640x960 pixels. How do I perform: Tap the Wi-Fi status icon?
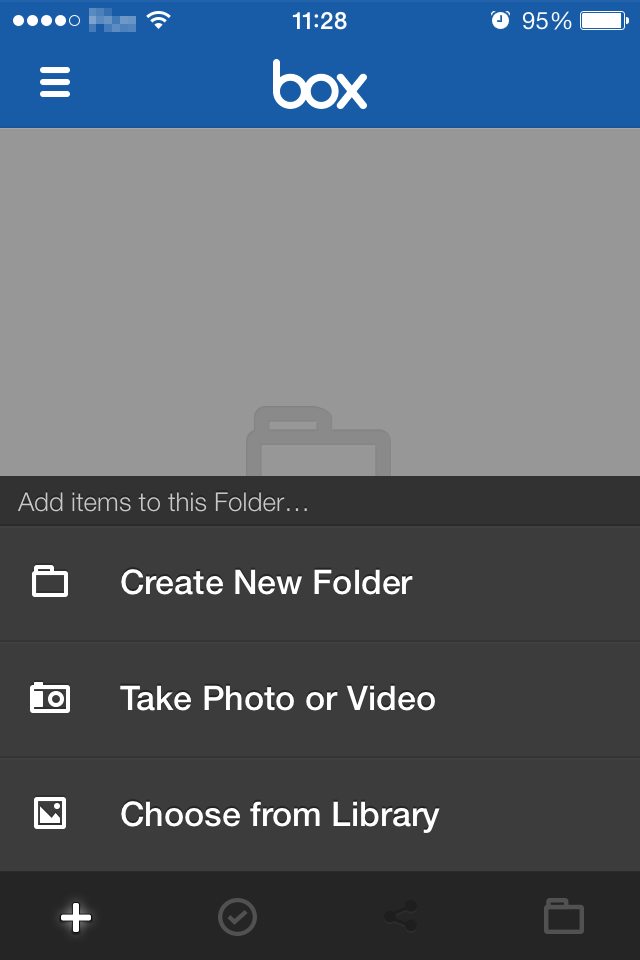(x=159, y=21)
